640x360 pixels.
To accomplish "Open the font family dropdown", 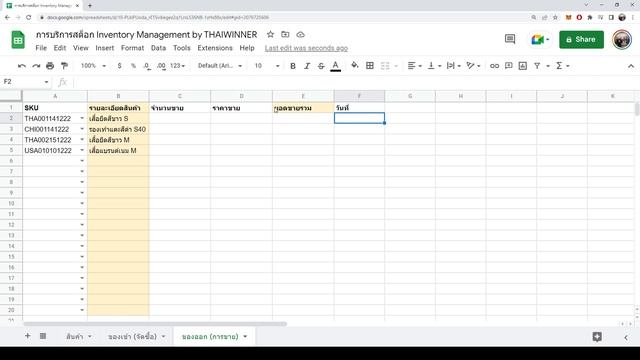I will click(220, 66).
